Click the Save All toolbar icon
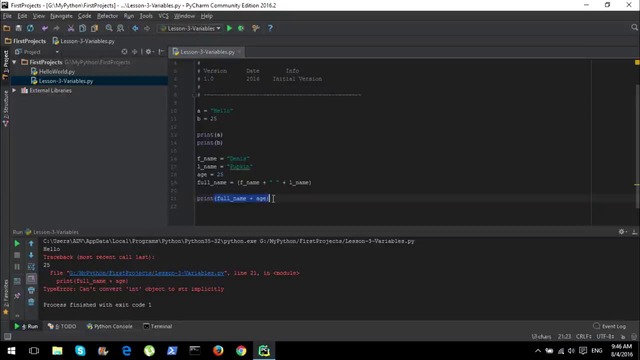Image resolution: width=640 pixels, height=360 pixels. click(x=18, y=28)
